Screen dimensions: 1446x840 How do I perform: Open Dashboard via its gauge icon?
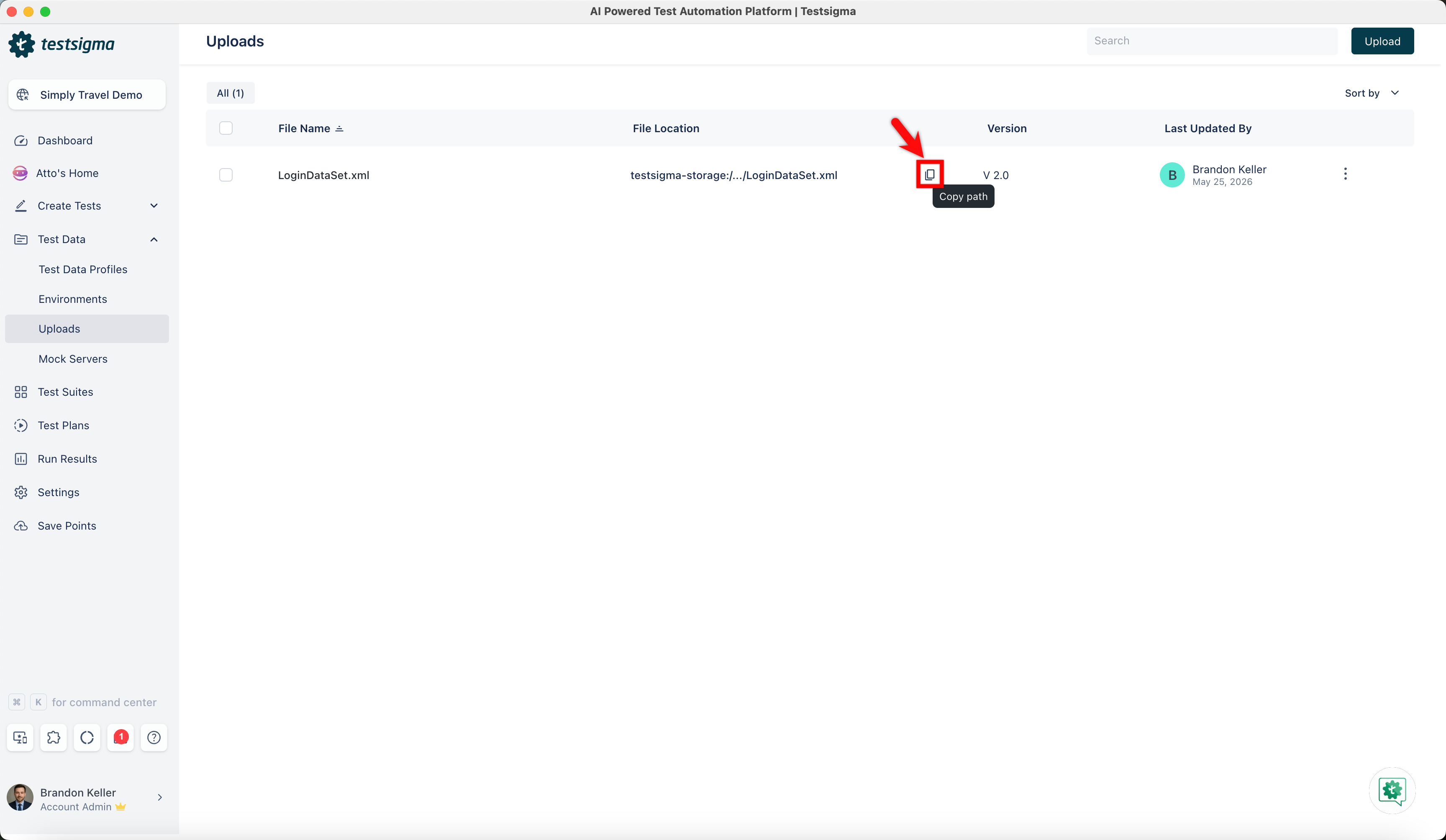coord(21,141)
